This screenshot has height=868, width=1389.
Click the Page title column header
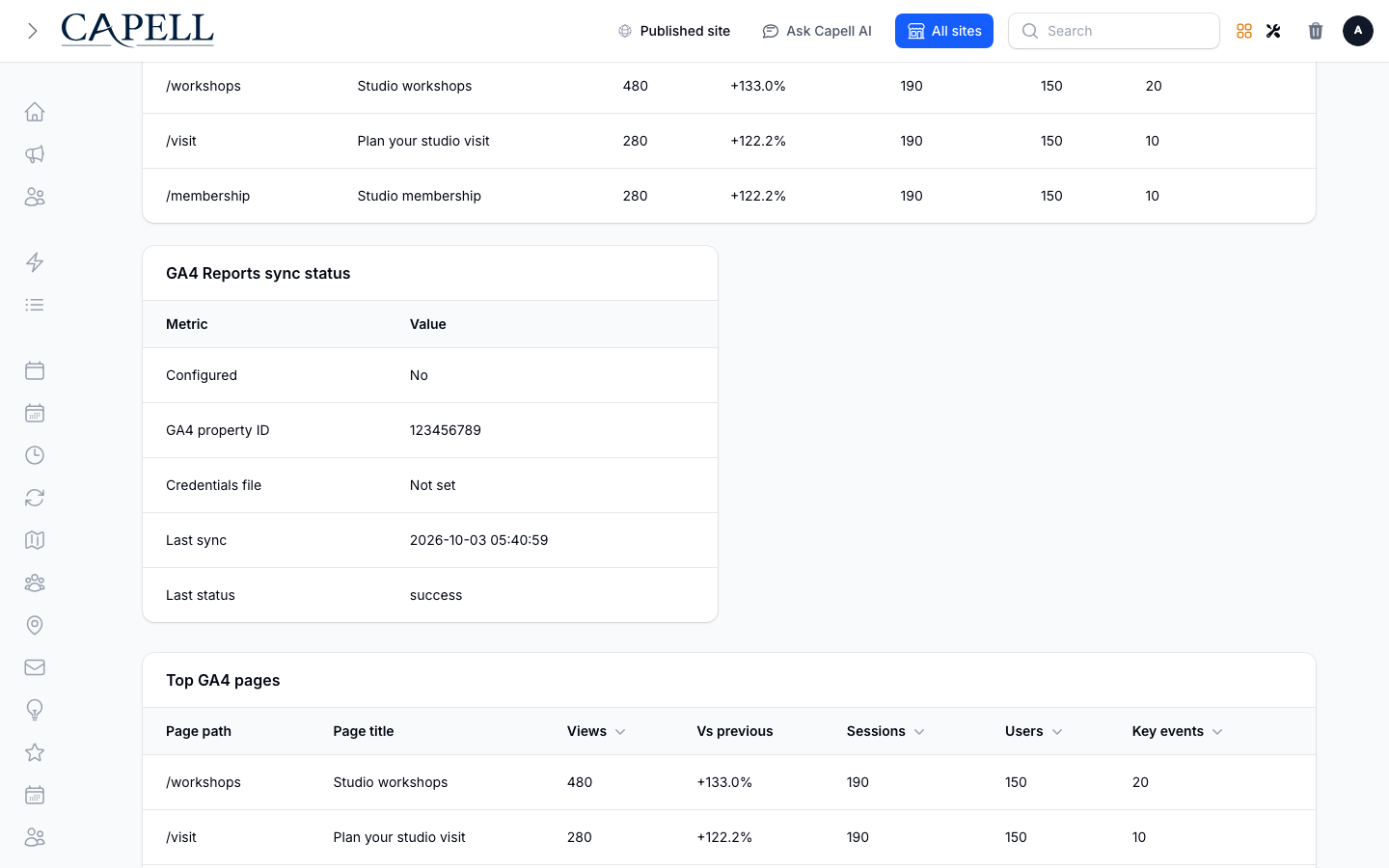click(x=364, y=731)
